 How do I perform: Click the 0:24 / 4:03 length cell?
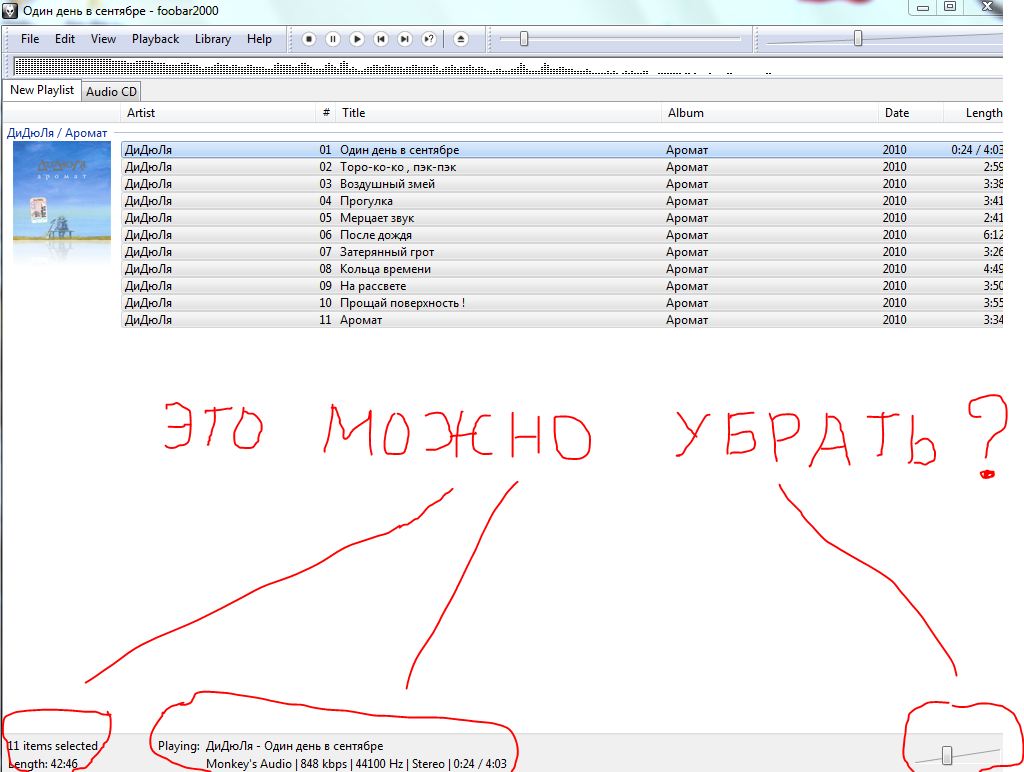(977, 150)
